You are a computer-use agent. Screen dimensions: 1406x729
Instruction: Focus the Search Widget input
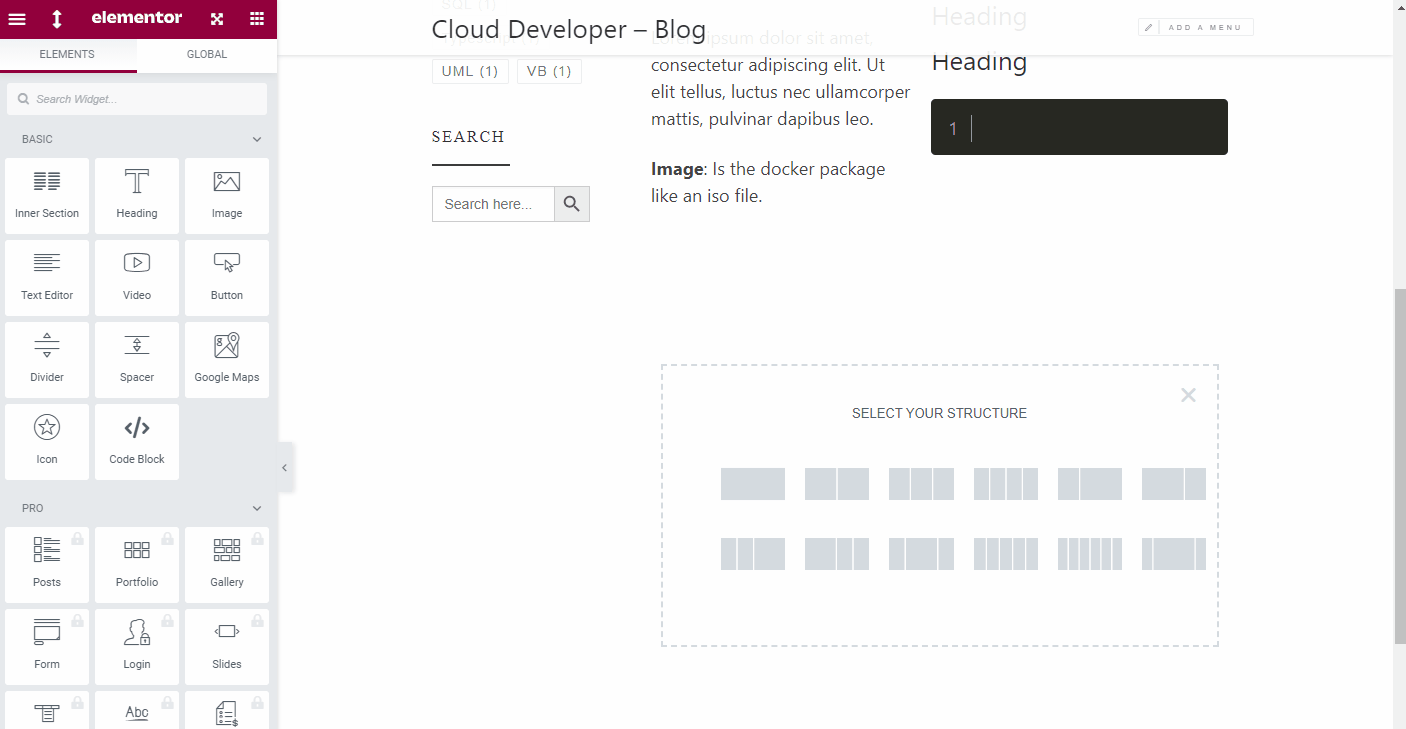tap(137, 99)
